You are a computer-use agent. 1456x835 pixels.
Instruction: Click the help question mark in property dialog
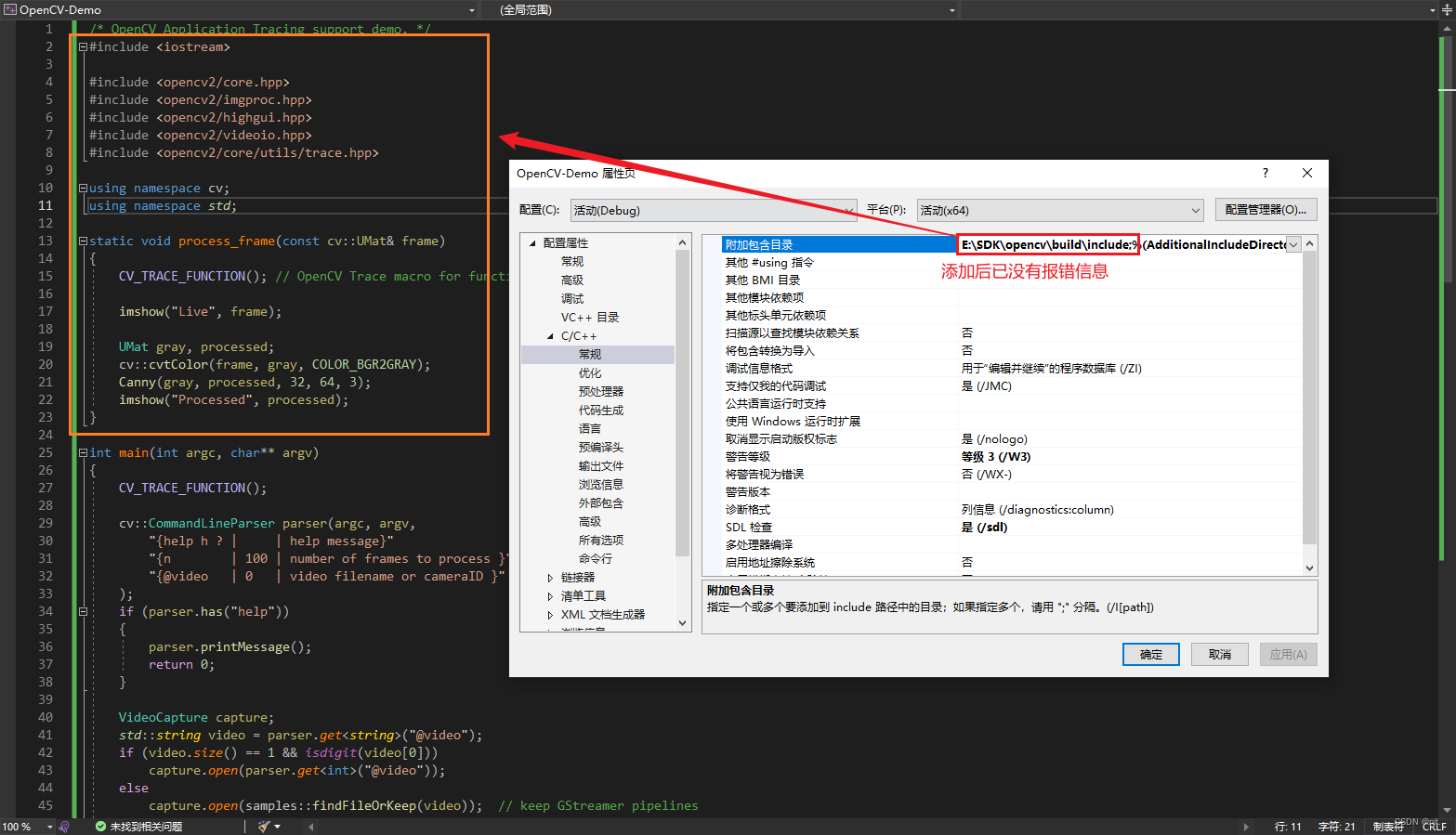pos(1265,173)
